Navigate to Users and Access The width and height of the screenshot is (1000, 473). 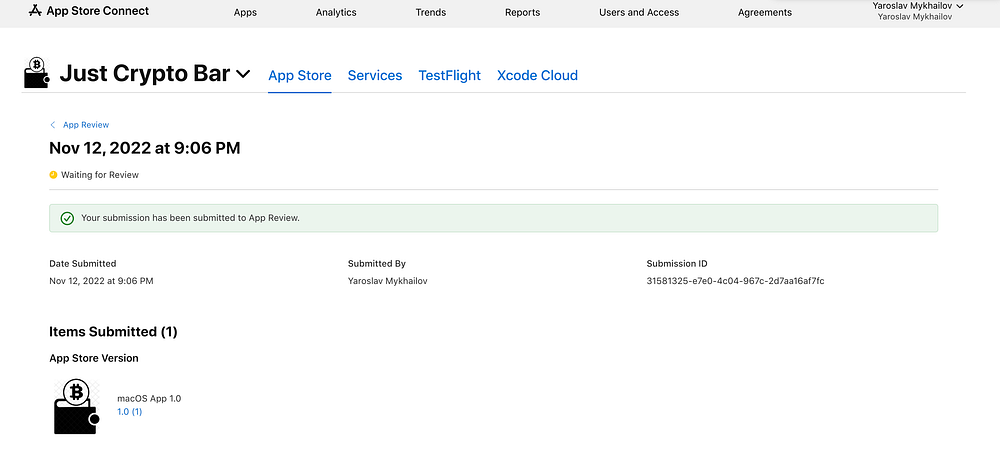(639, 13)
